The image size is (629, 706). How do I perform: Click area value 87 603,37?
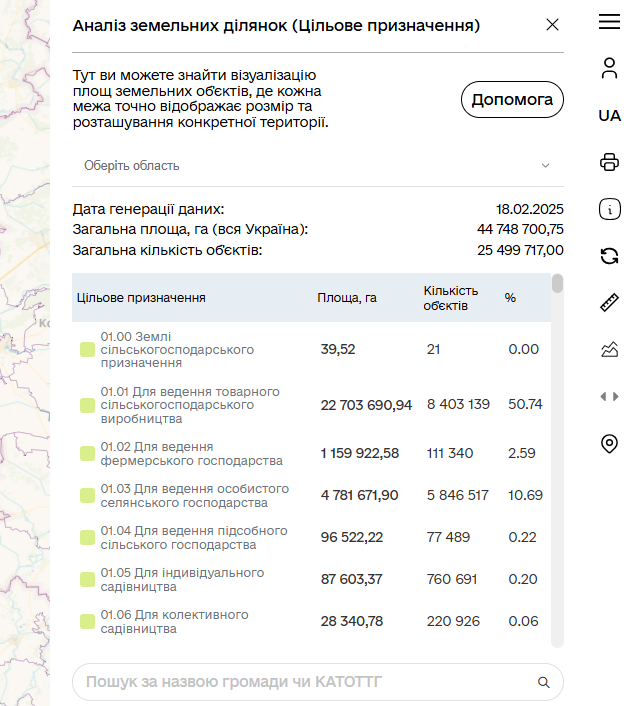point(351,579)
